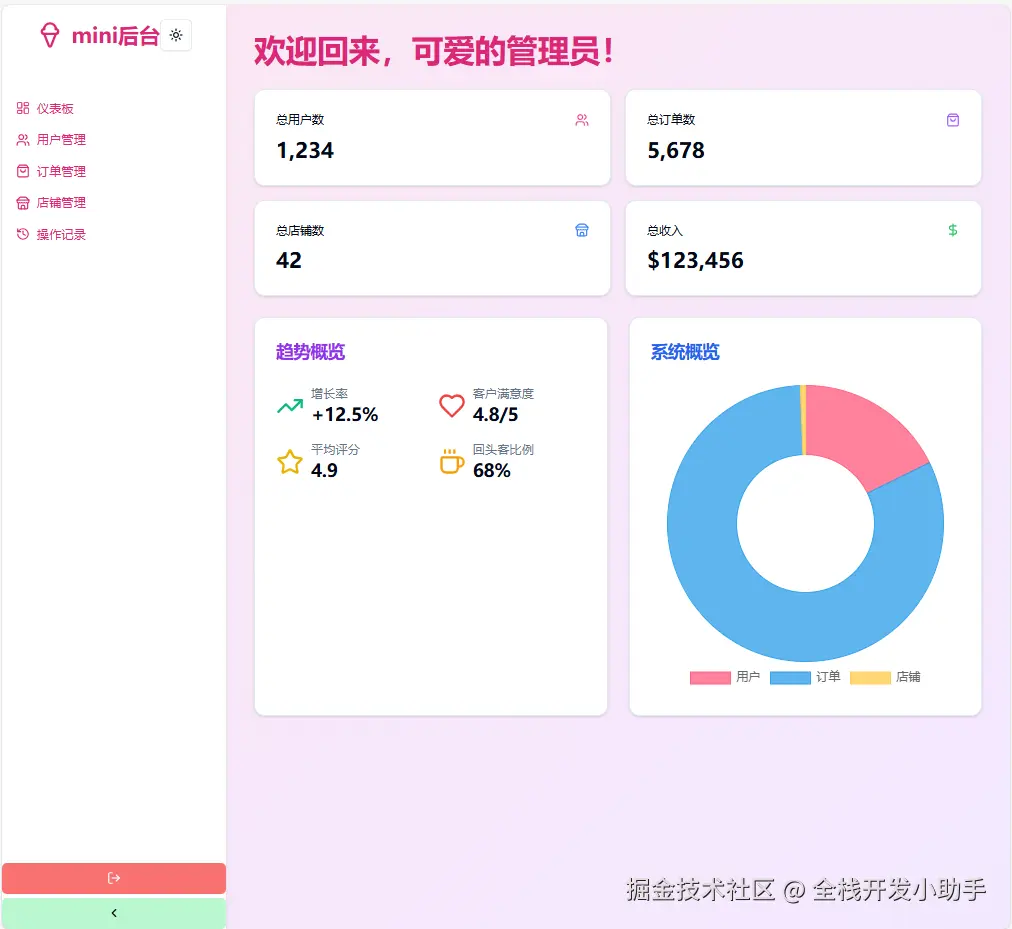Click the users icon on 总用户数 card
The image size is (1012, 929).
point(583,119)
